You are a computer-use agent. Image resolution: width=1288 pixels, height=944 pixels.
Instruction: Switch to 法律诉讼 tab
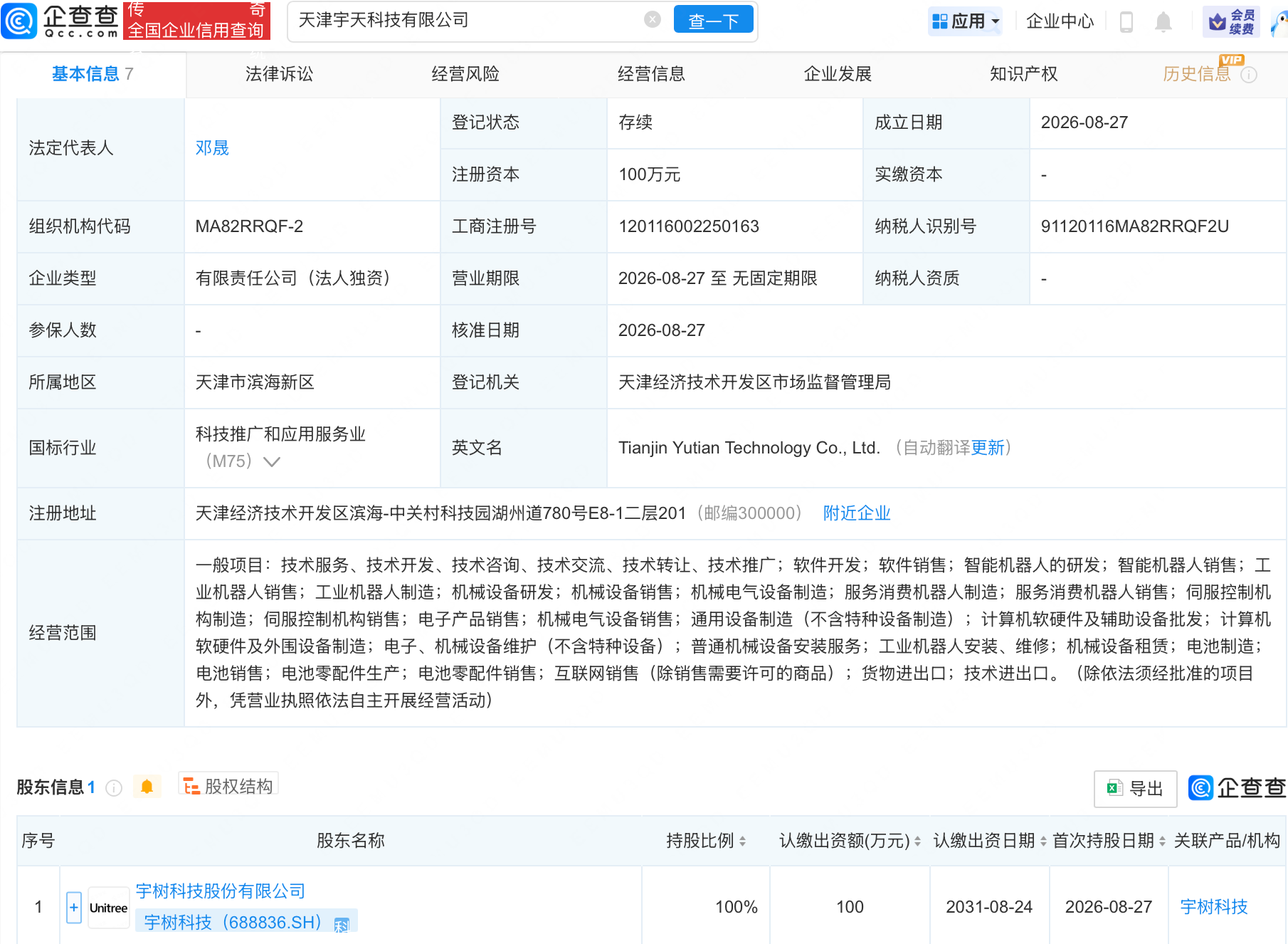click(279, 74)
